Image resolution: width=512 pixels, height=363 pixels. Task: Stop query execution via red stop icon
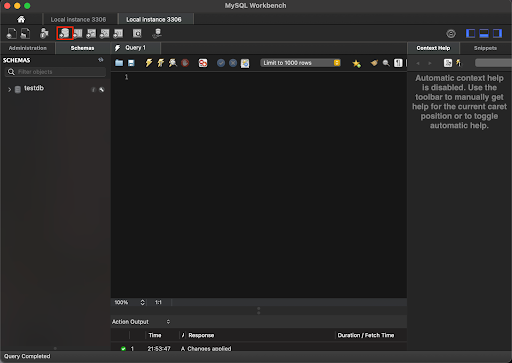pyautogui.click(x=185, y=63)
